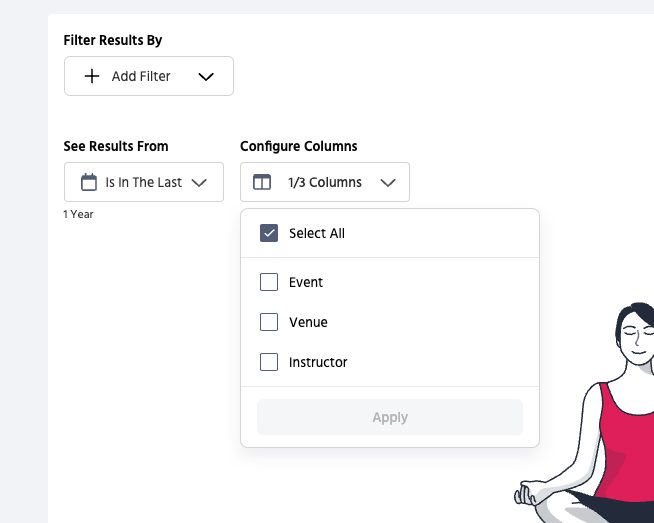654x523 pixels.
Task: Pick the Instructor option label
Action: 318,362
